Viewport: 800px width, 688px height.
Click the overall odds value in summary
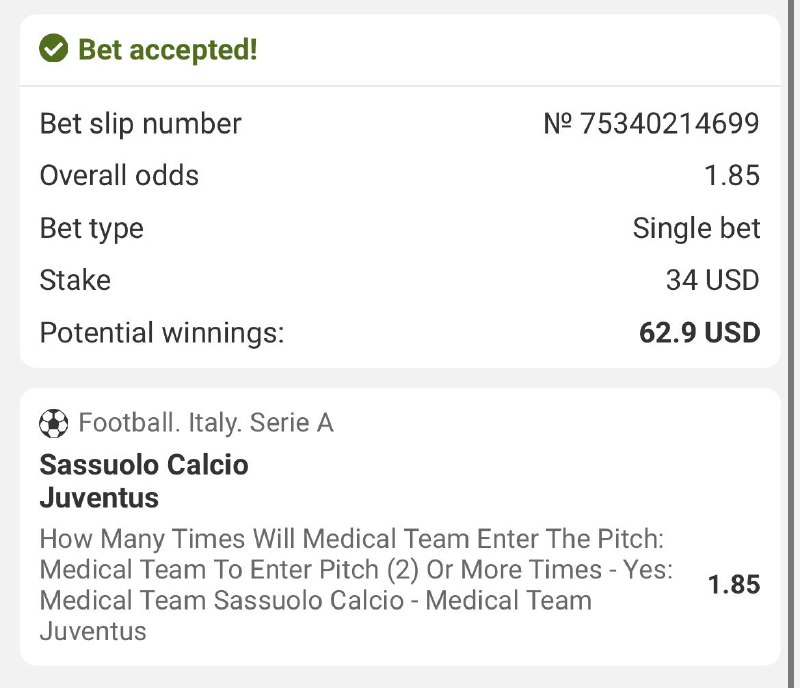[x=732, y=176]
